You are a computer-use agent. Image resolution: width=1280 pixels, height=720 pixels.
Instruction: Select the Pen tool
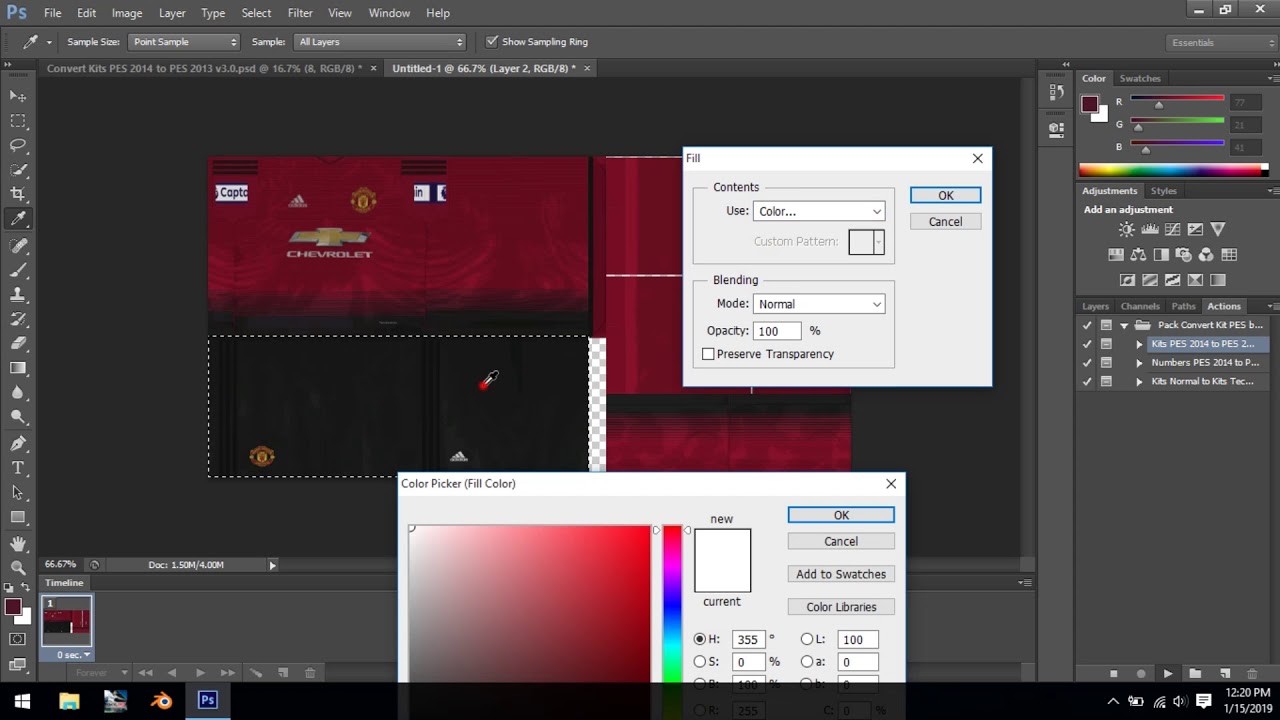point(18,443)
